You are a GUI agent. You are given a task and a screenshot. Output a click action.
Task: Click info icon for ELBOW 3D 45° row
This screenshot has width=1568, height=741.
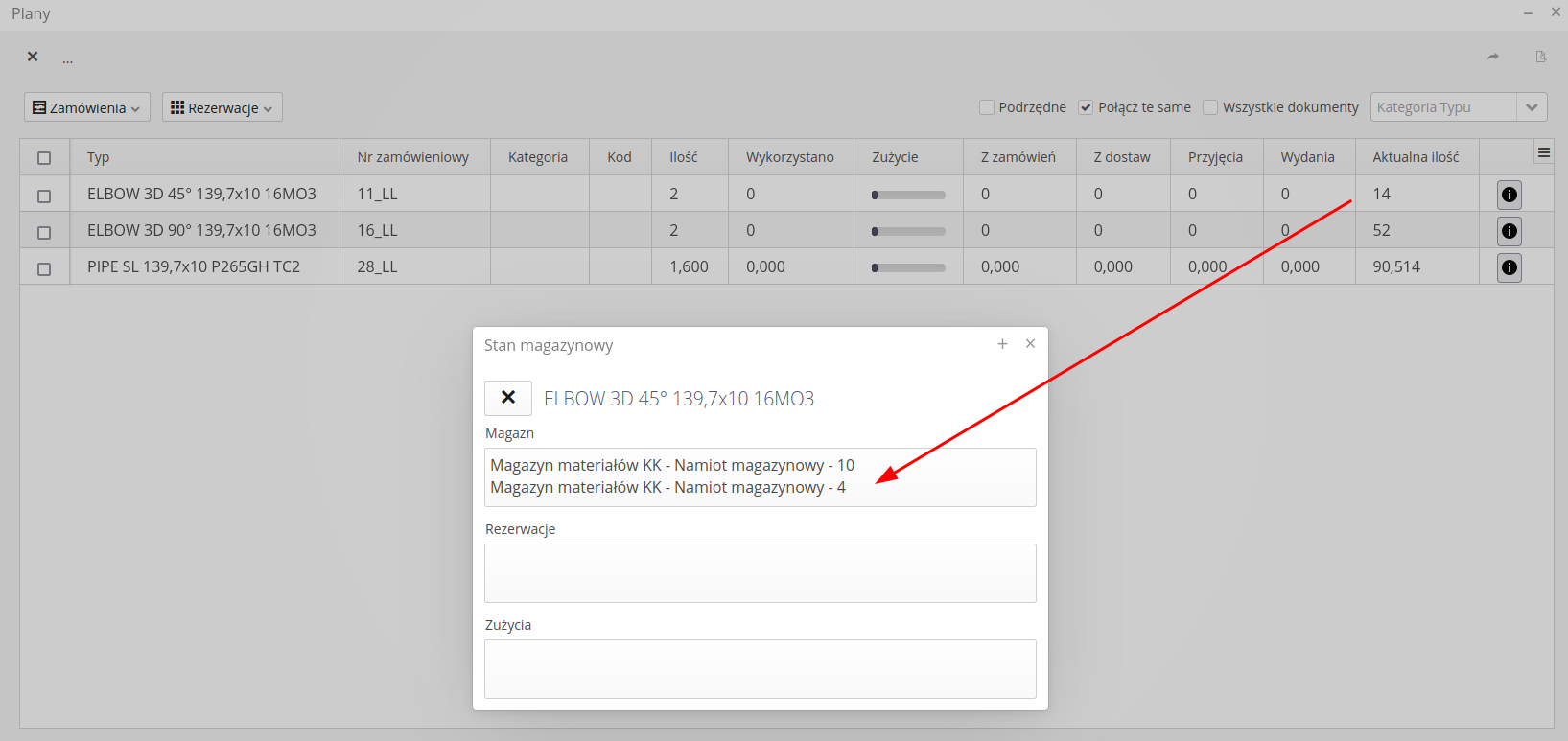[1509, 195]
